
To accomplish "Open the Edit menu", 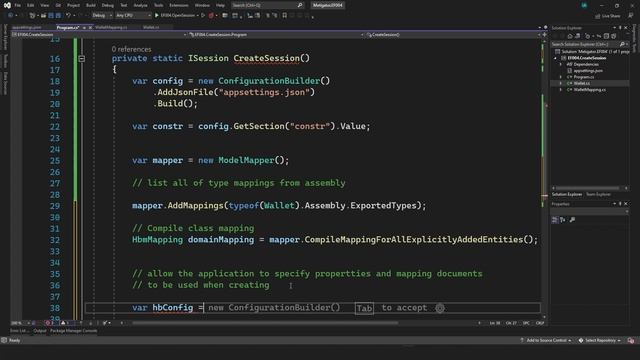I will pyautogui.click(x=31, y=5).
